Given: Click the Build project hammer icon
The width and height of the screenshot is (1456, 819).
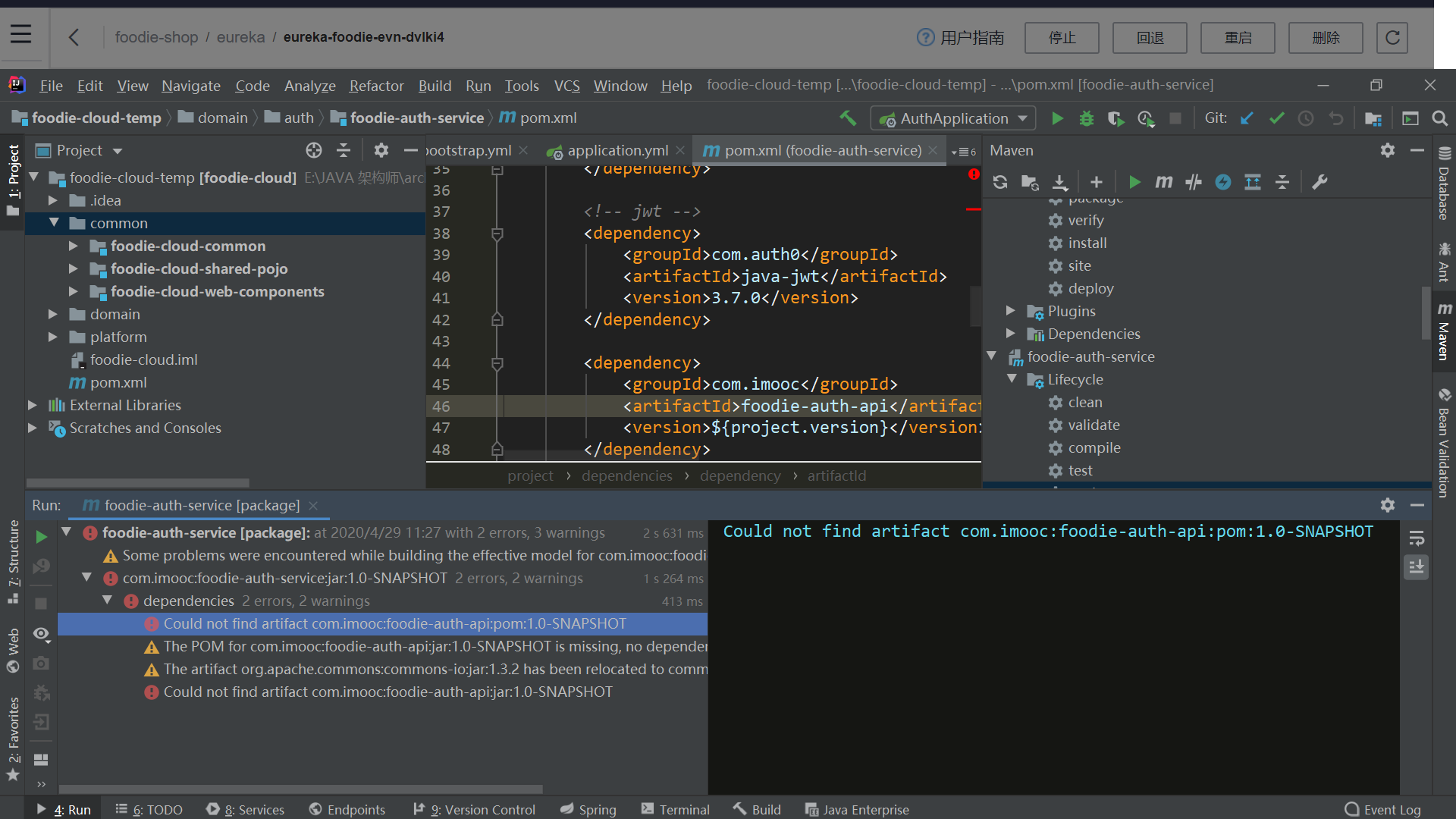Looking at the screenshot, I should [x=848, y=118].
